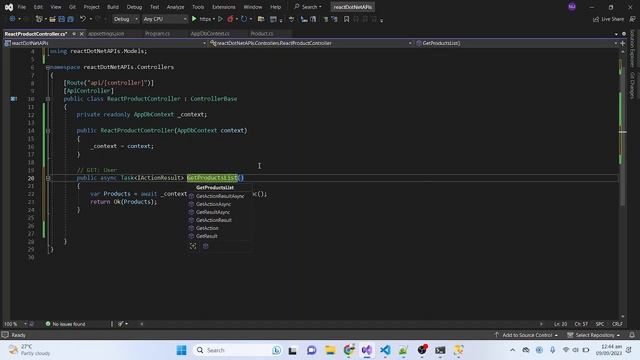Collapse the ReactProductController class on line 10
Screen dimensions: 640x360
click(x=48, y=99)
